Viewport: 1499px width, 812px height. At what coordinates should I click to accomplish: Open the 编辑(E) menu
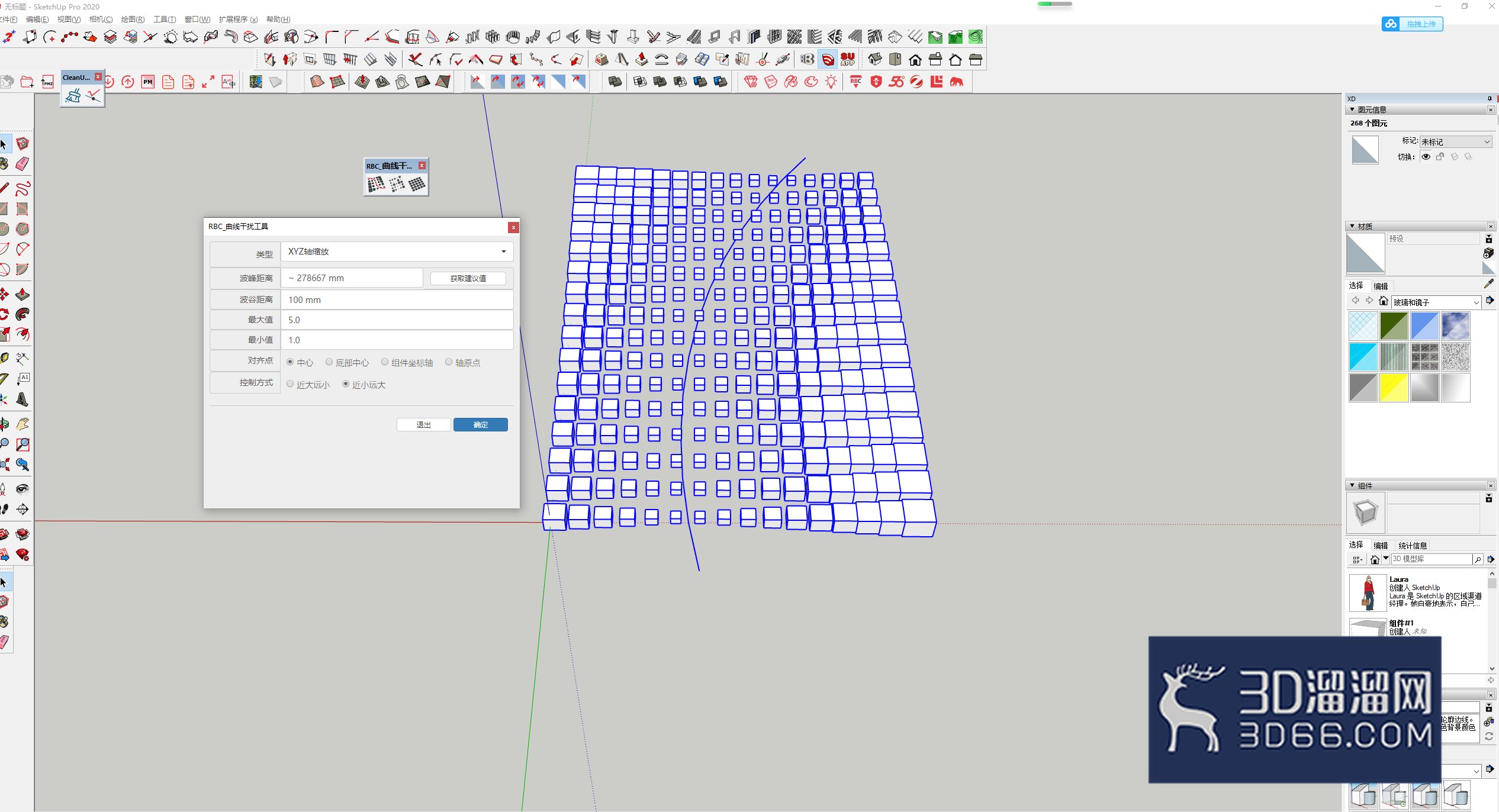coord(37,19)
